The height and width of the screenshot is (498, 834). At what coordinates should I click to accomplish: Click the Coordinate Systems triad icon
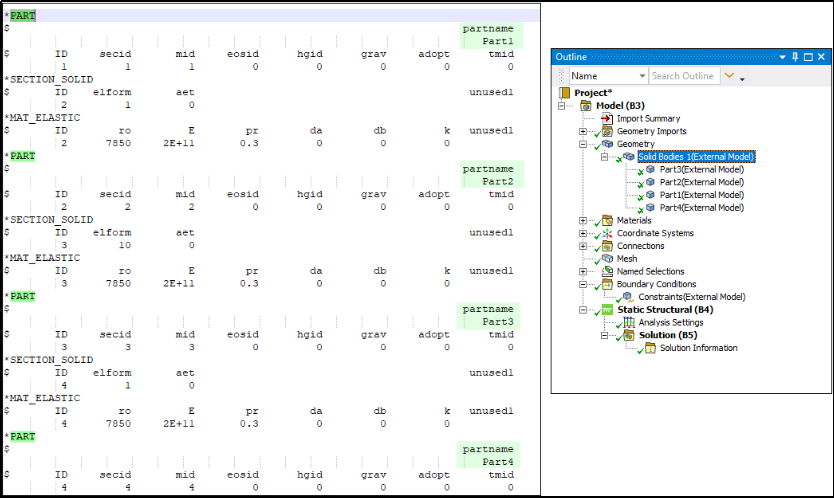tap(607, 234)
